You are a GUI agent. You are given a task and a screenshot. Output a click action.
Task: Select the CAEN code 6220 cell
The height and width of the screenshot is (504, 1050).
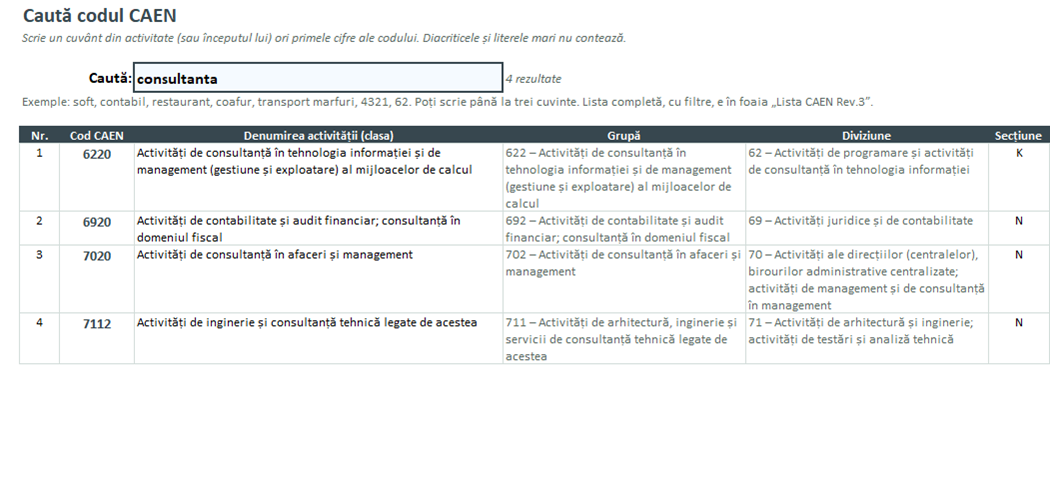[x=96, y=177]
